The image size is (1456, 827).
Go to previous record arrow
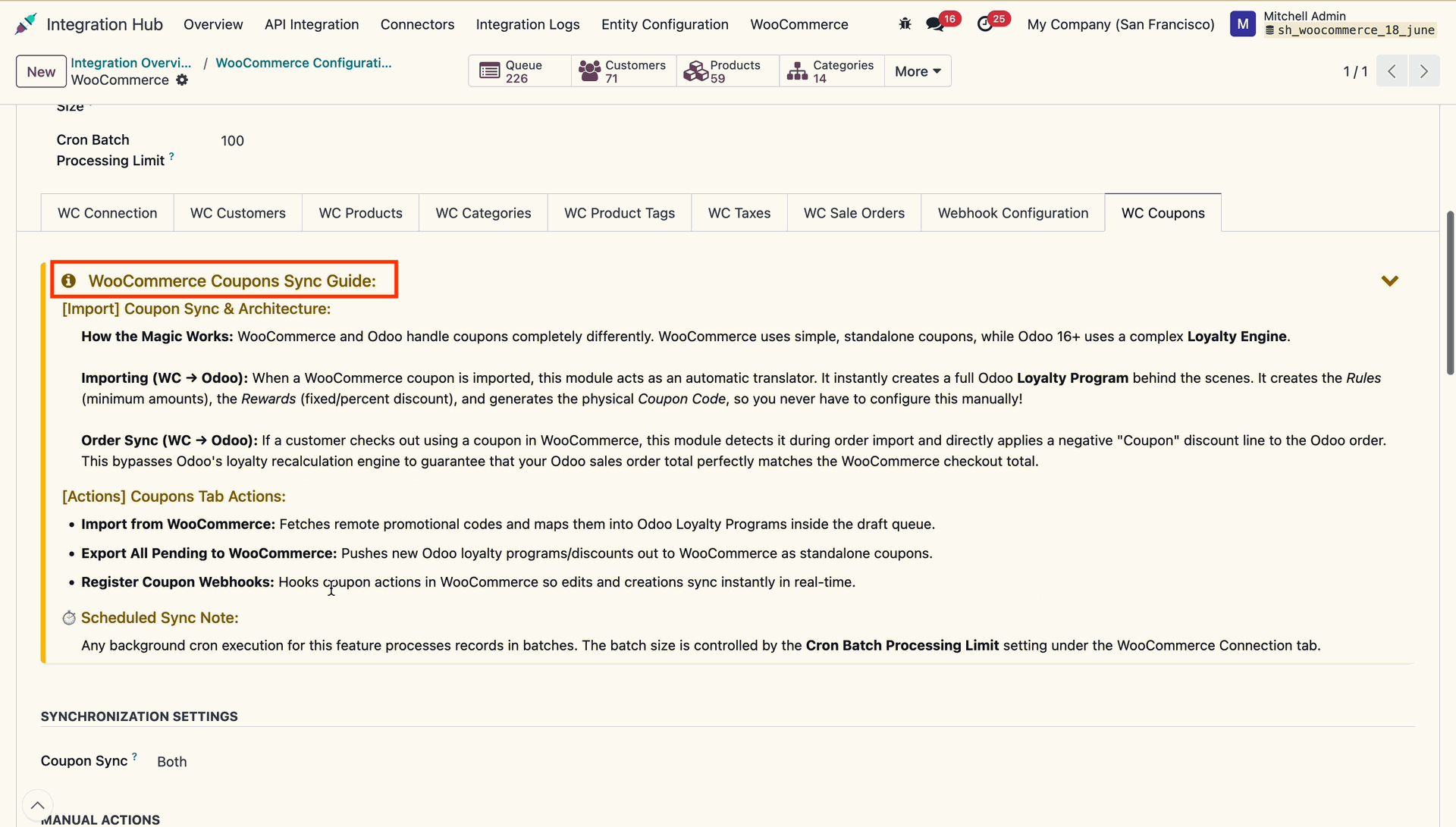point(1392,71)
